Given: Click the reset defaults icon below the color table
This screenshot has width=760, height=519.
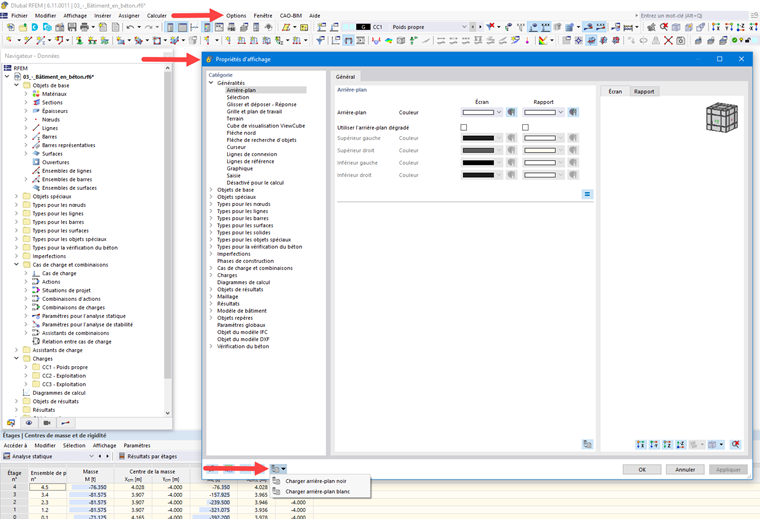Looking at the screenshot, I should [587, 194].
